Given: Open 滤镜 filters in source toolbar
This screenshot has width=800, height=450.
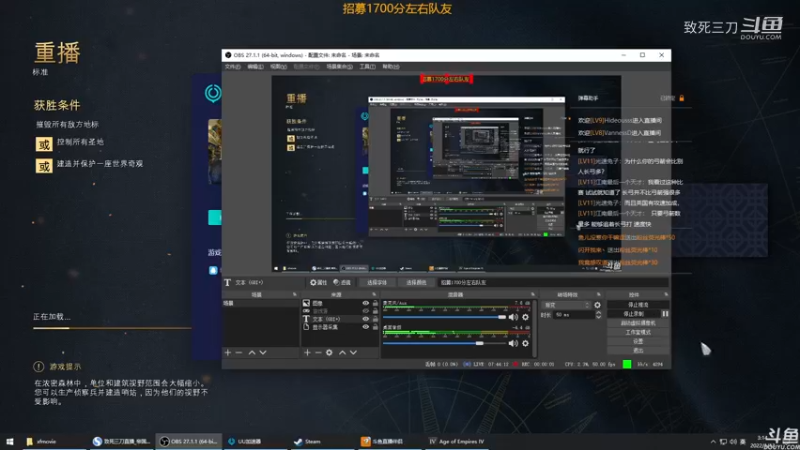Looking at the screenshot, I should 342,282.
